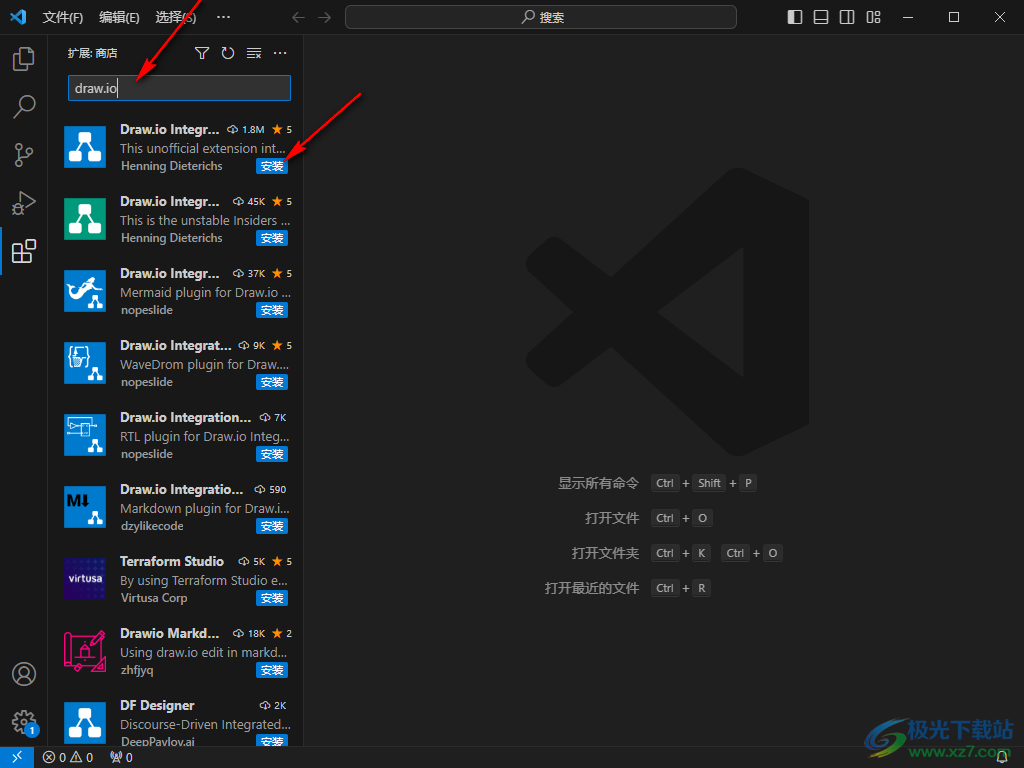The width and height of the screenshot is (1024, 768).
Task: Open errors and warnings status item
Action: (x=68, y=757)
